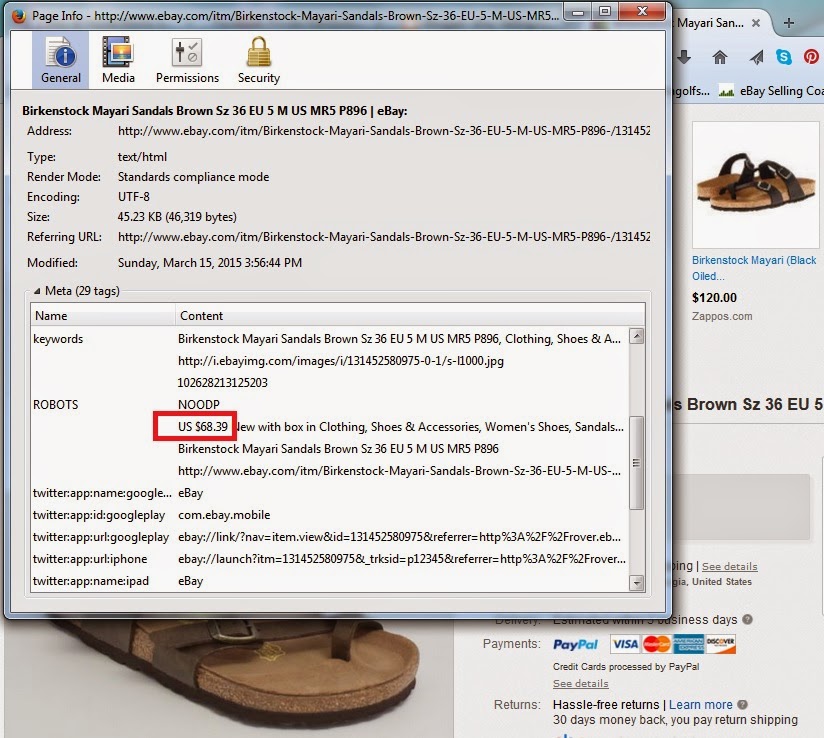Click the Discover card icon

pos(720,644)
